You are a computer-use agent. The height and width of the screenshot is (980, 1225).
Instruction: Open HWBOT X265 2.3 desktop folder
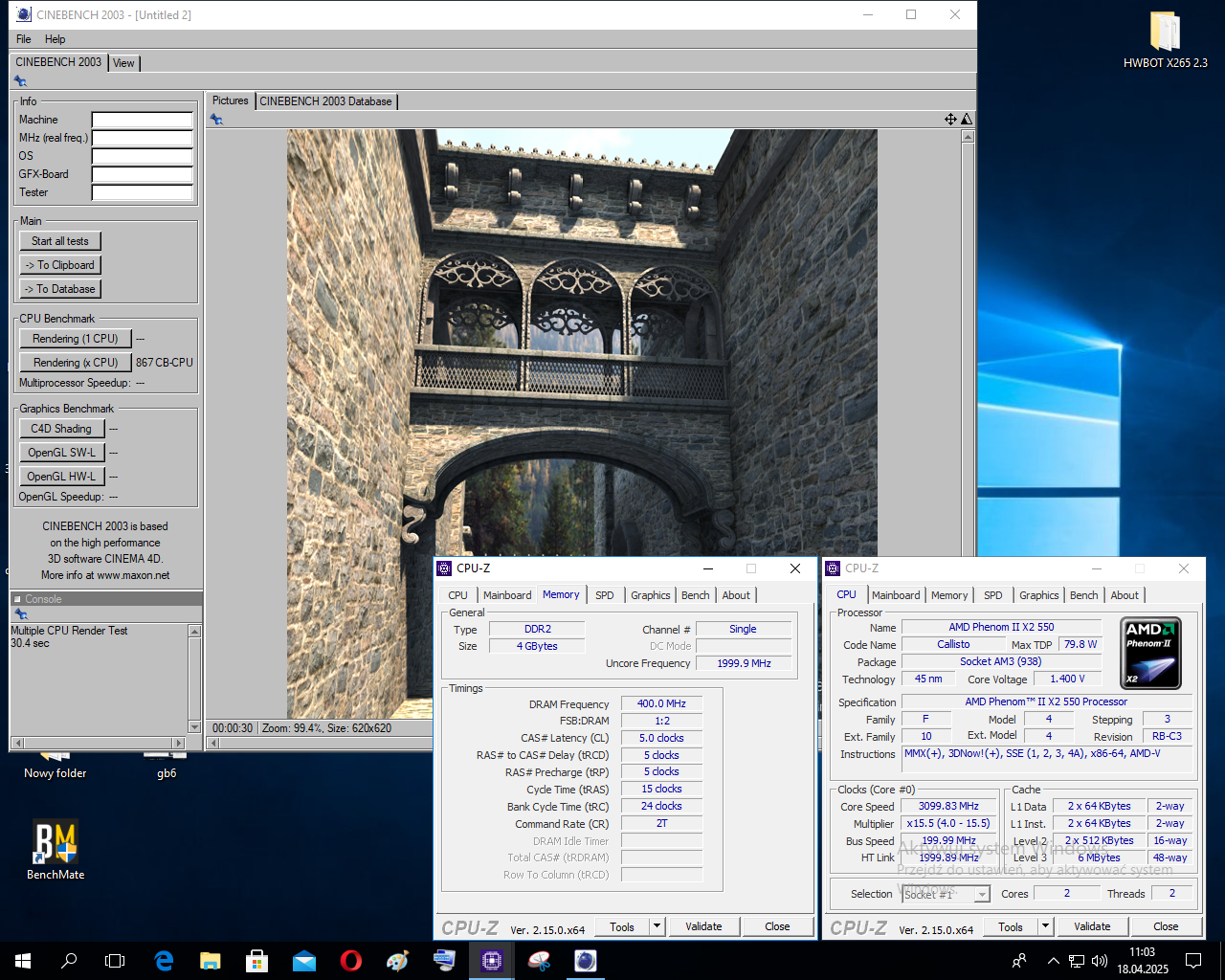coord(1165,39)
